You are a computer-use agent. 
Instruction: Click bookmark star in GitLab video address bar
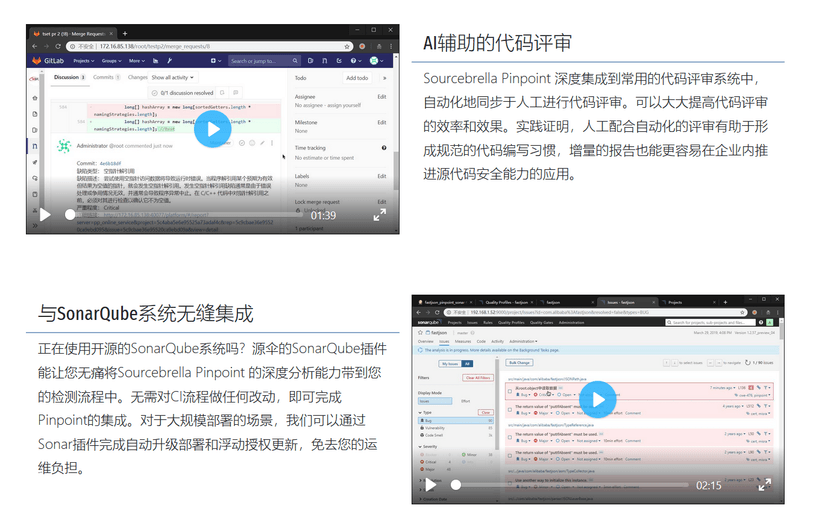pos(347,46)
